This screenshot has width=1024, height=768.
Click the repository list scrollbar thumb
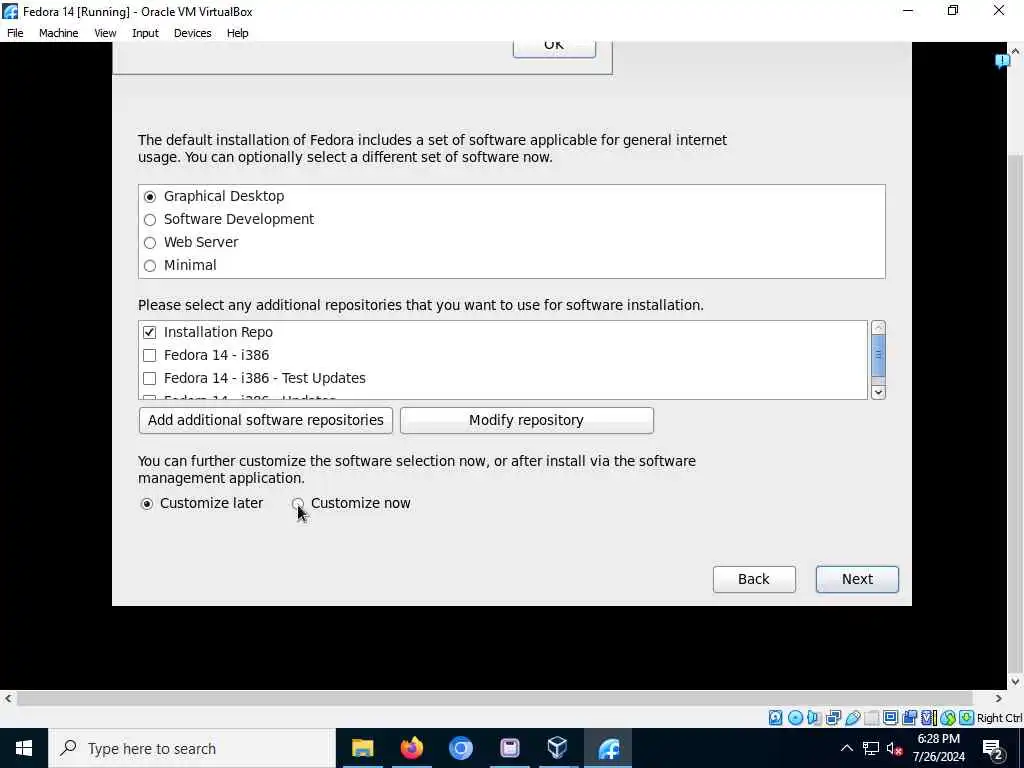point(878,355)
